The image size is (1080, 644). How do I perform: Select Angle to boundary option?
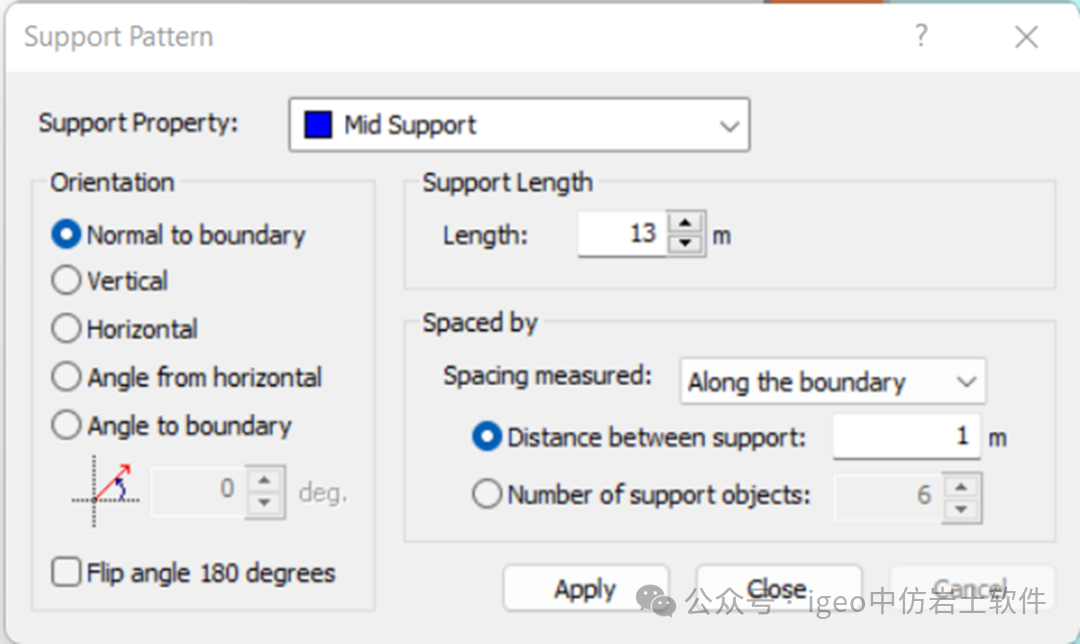(66, 426)
